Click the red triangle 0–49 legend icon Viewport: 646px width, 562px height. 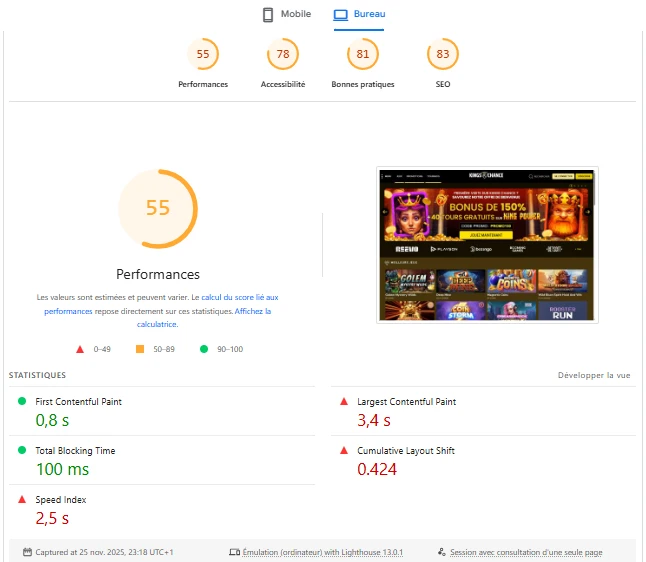(x=80, y=349)
